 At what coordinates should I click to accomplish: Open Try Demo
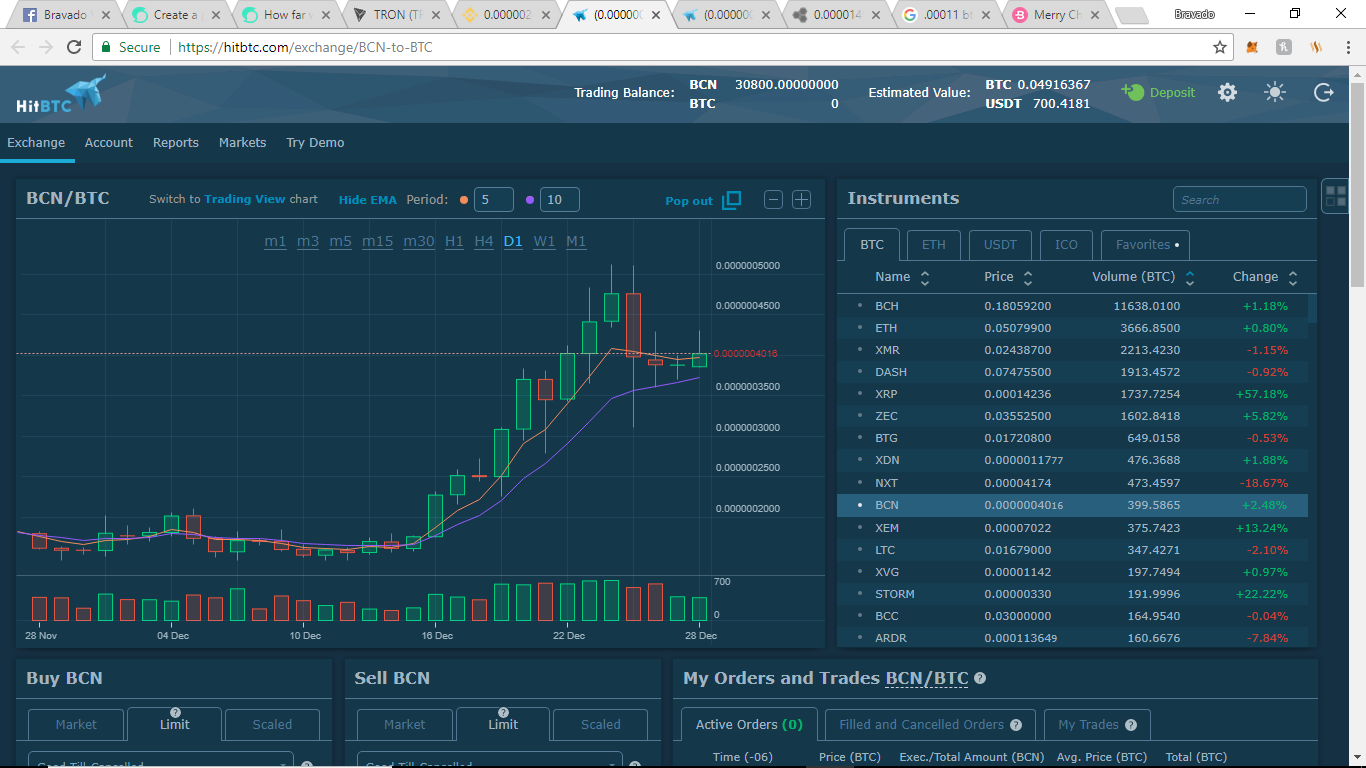(x=315, y=143)
